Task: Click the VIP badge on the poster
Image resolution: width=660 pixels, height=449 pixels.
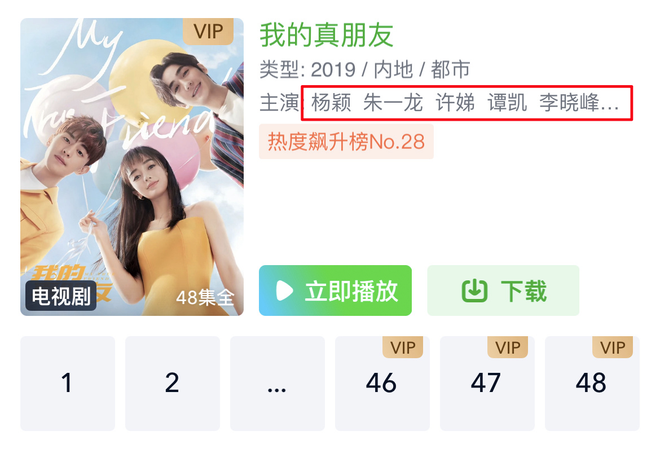Action: pyautogui.click(x=208, y=31)
